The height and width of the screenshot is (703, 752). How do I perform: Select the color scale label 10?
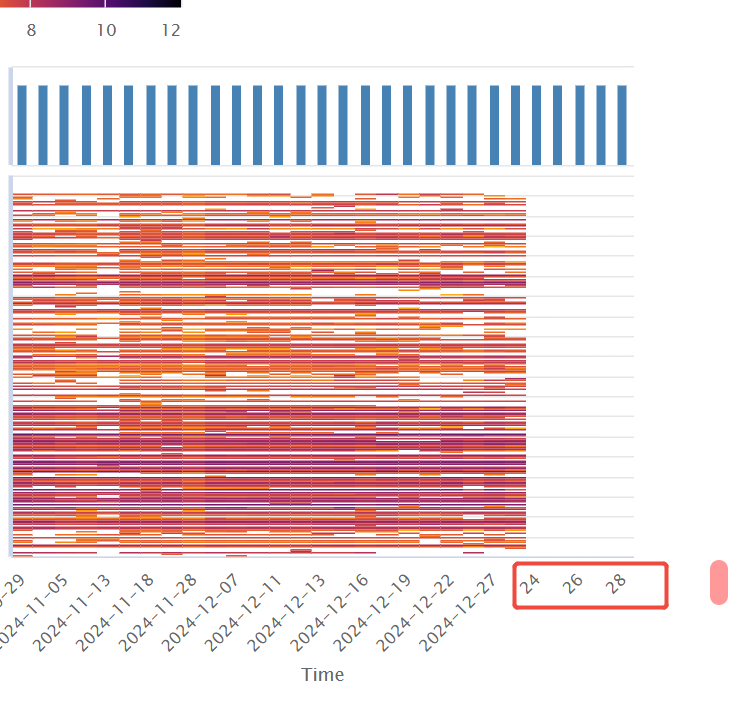pyautogui.click(x=106, y=31)
